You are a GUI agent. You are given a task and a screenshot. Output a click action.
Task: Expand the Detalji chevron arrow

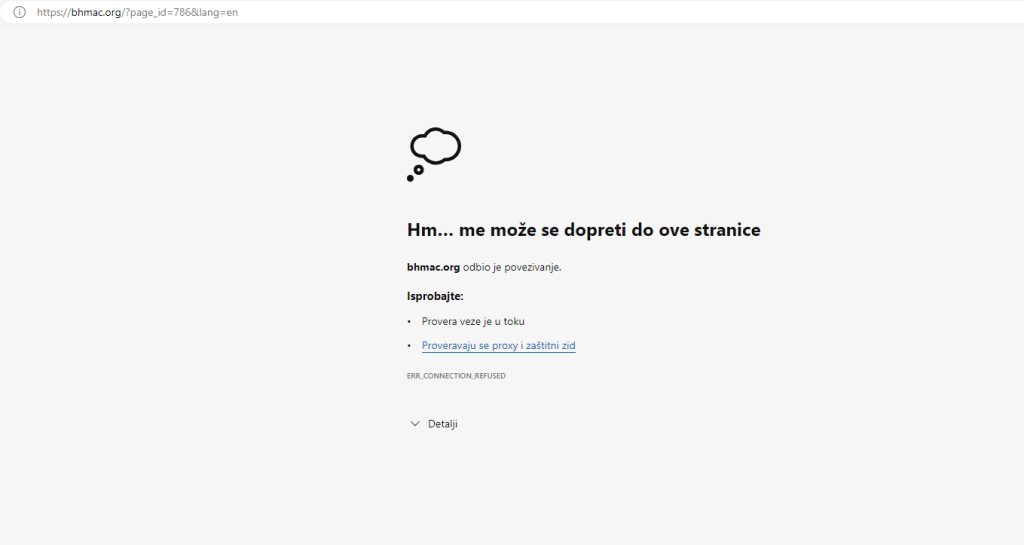point(415,424)
